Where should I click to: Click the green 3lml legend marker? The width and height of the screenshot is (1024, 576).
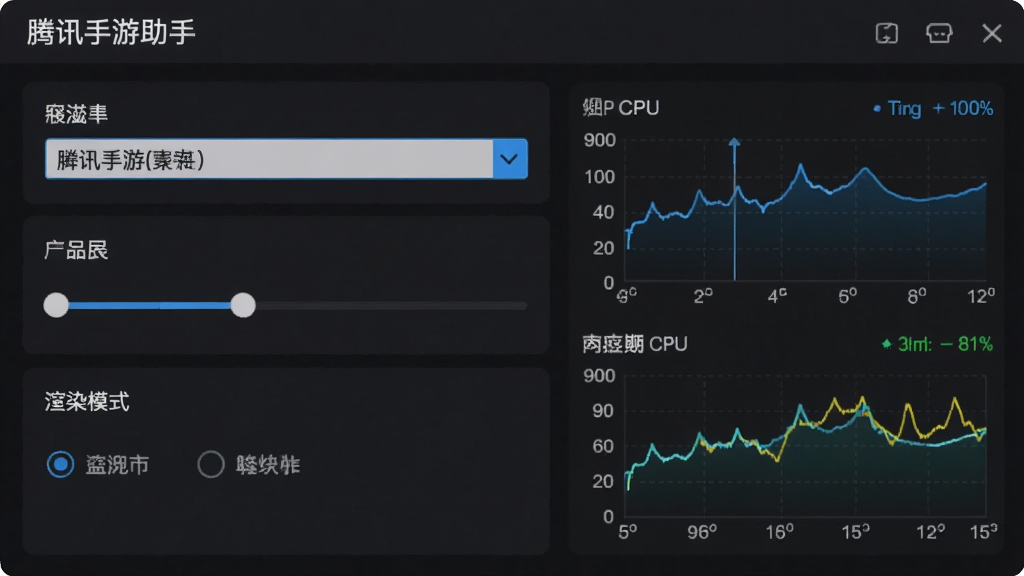click(x=886, y=344)
